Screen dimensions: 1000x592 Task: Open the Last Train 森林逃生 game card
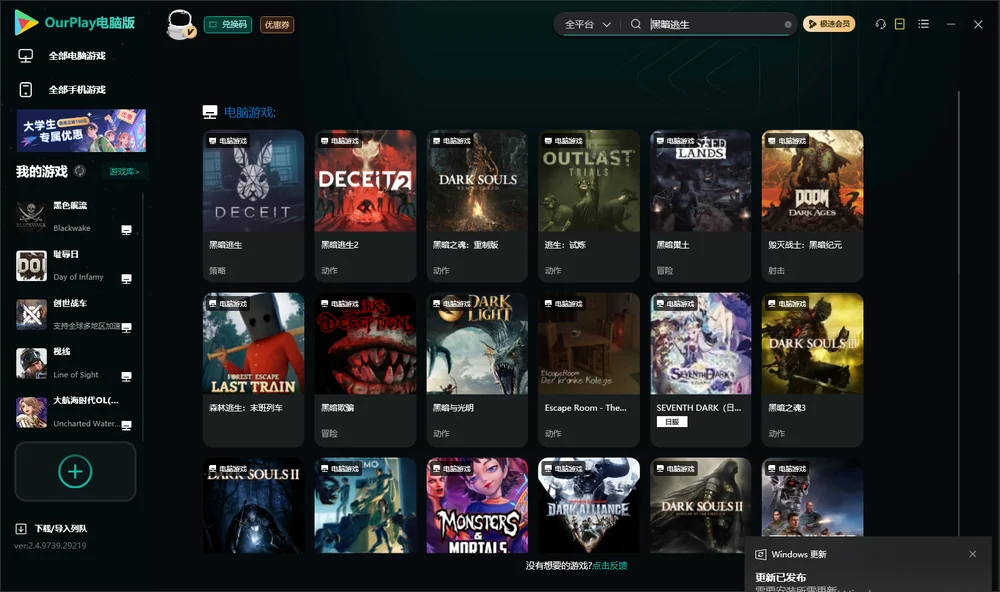[x=253, y=369]
